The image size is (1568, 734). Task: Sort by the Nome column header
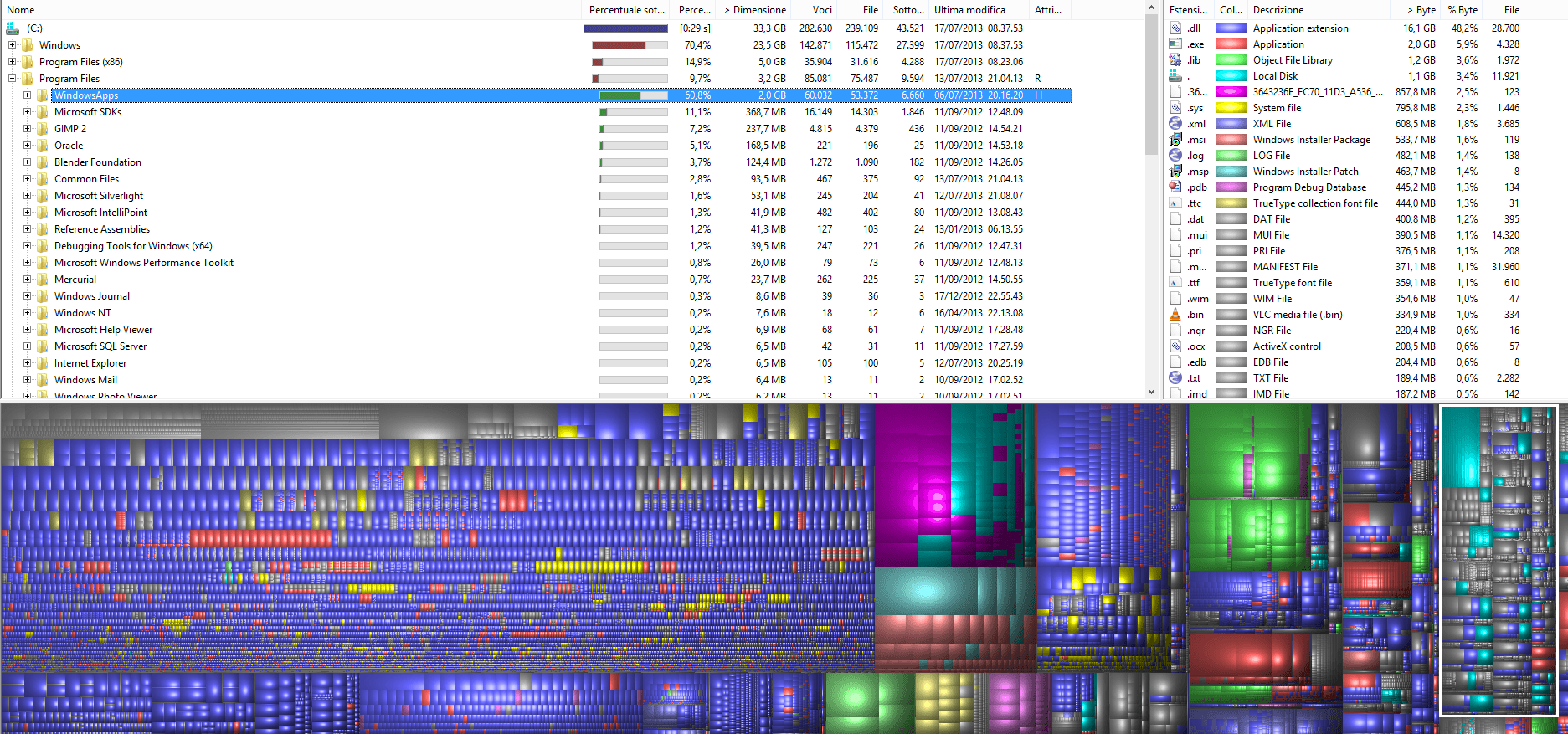pyautogui.click(x=290, y=10)
